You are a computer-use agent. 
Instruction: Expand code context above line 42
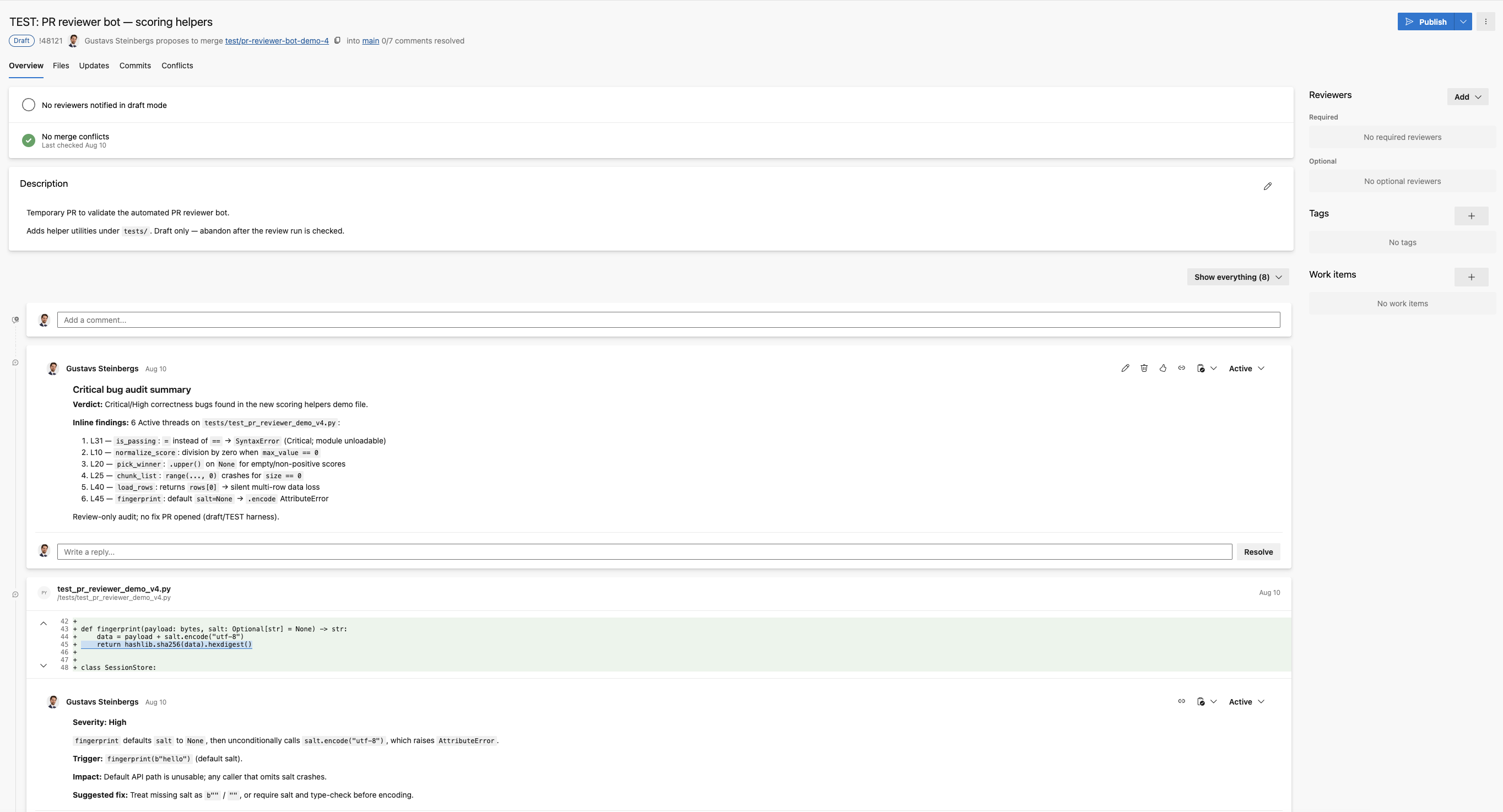click(43, 624)
